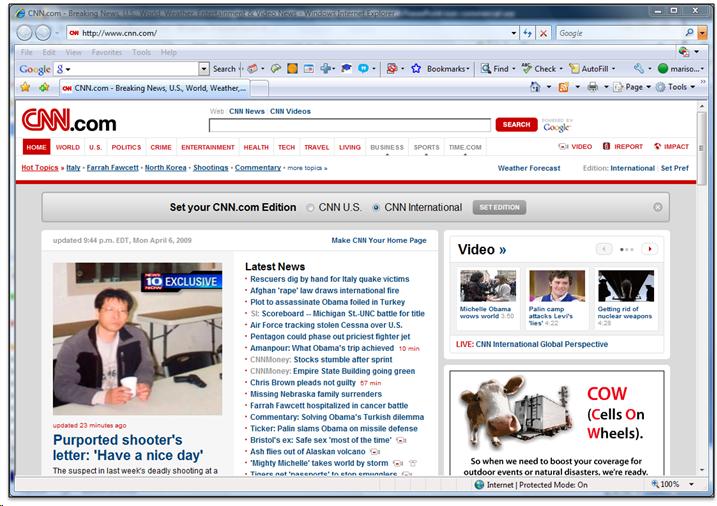Screen dimensions: 717x506
Task: Open the Getting rid of nuclear weapons thumbnail
Action: [626, 286]
